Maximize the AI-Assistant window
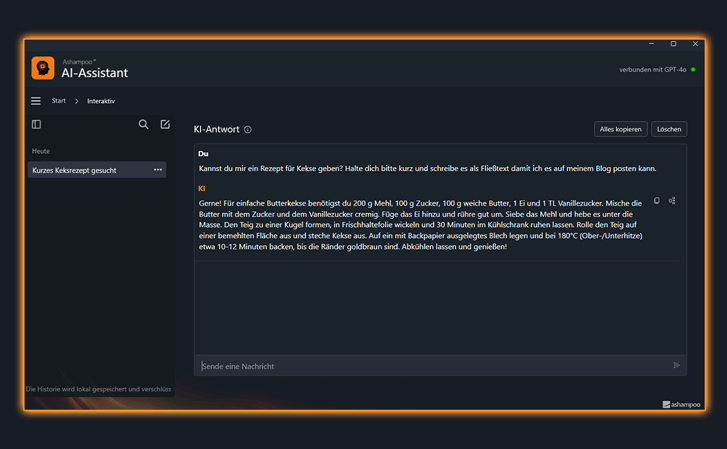This screenshot has height=449, width=727. point(673,44)
